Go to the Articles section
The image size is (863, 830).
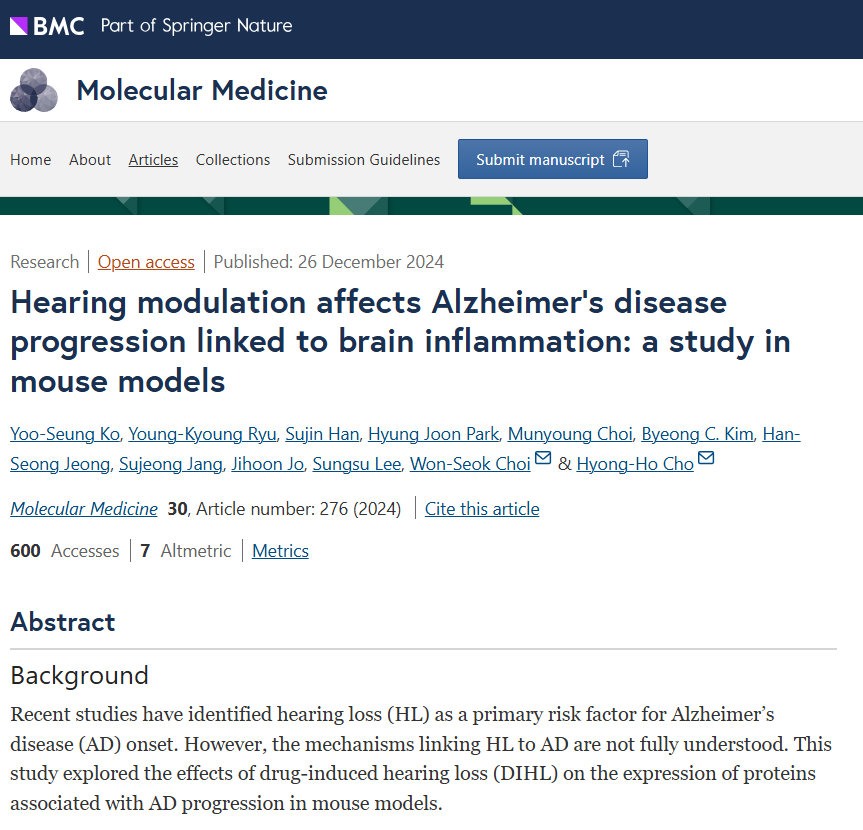pos(153,160)
